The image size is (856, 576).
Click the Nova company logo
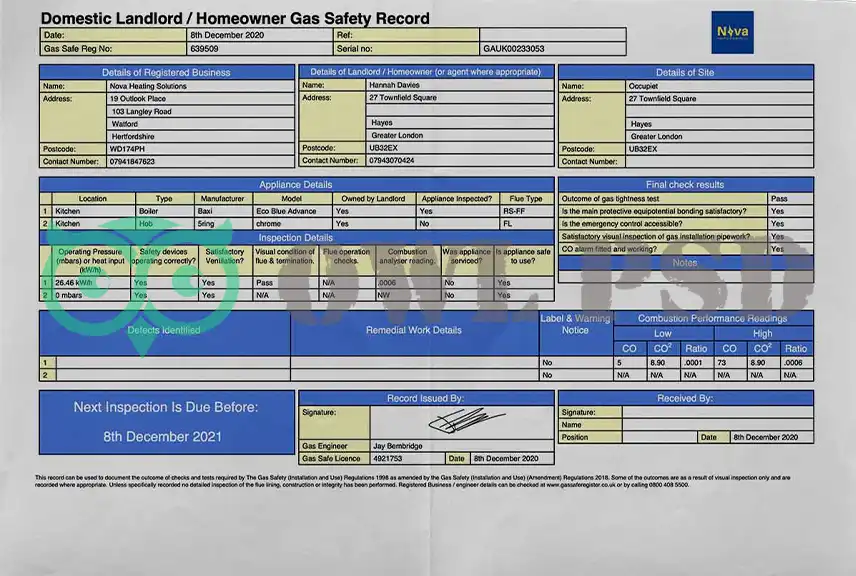pyautogui.click(x=732, y=32)
